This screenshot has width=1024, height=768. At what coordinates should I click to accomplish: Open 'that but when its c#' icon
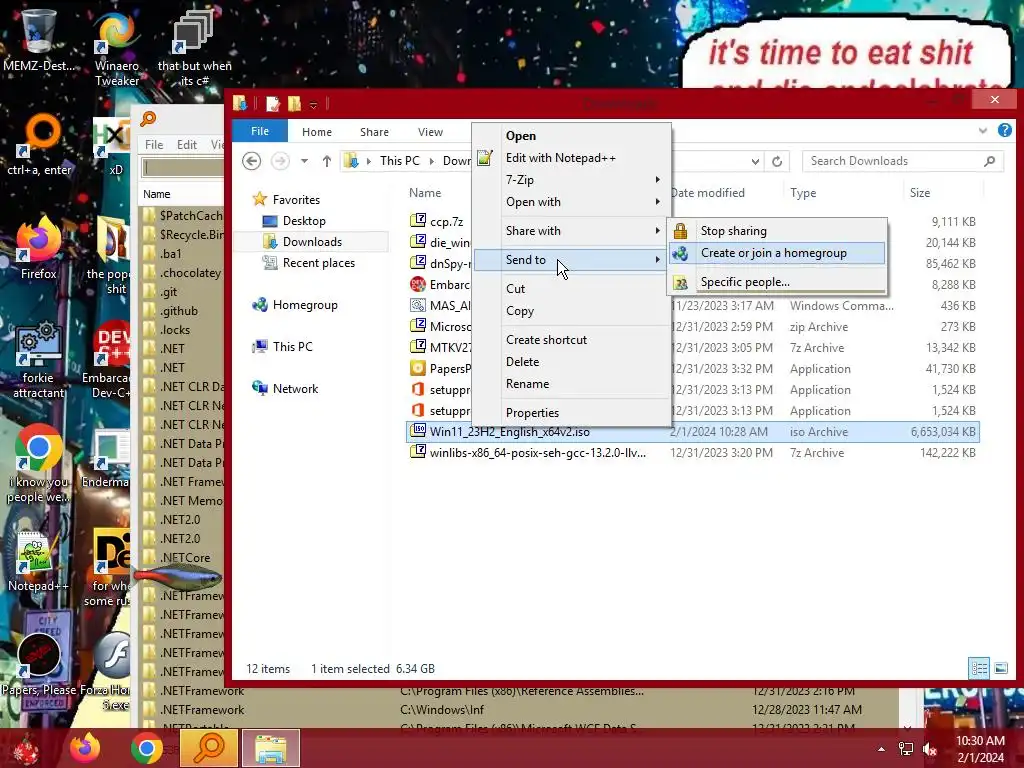coord(194,47)
